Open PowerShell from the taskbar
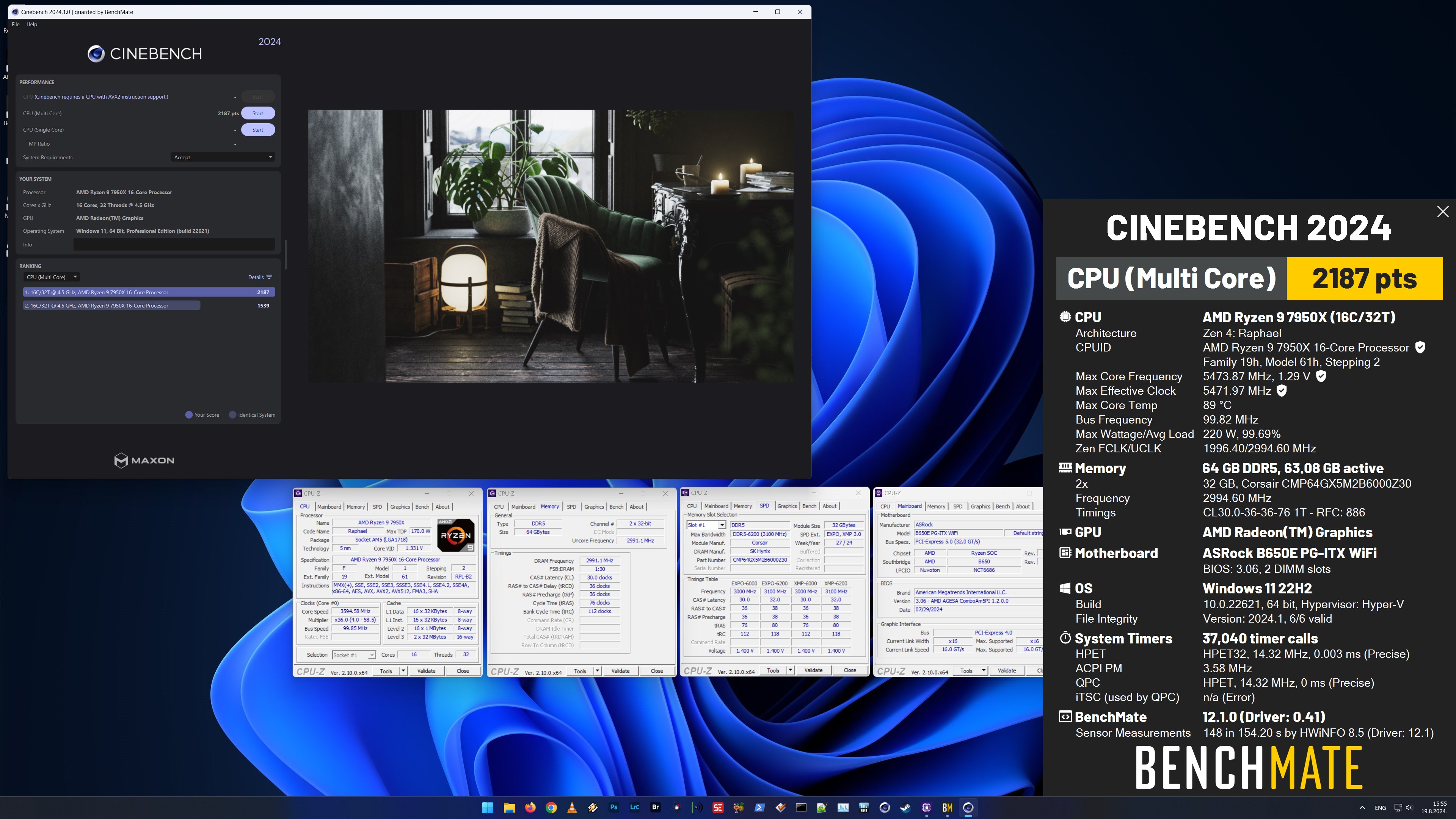1456x819 pixels. tap(759, 808)
